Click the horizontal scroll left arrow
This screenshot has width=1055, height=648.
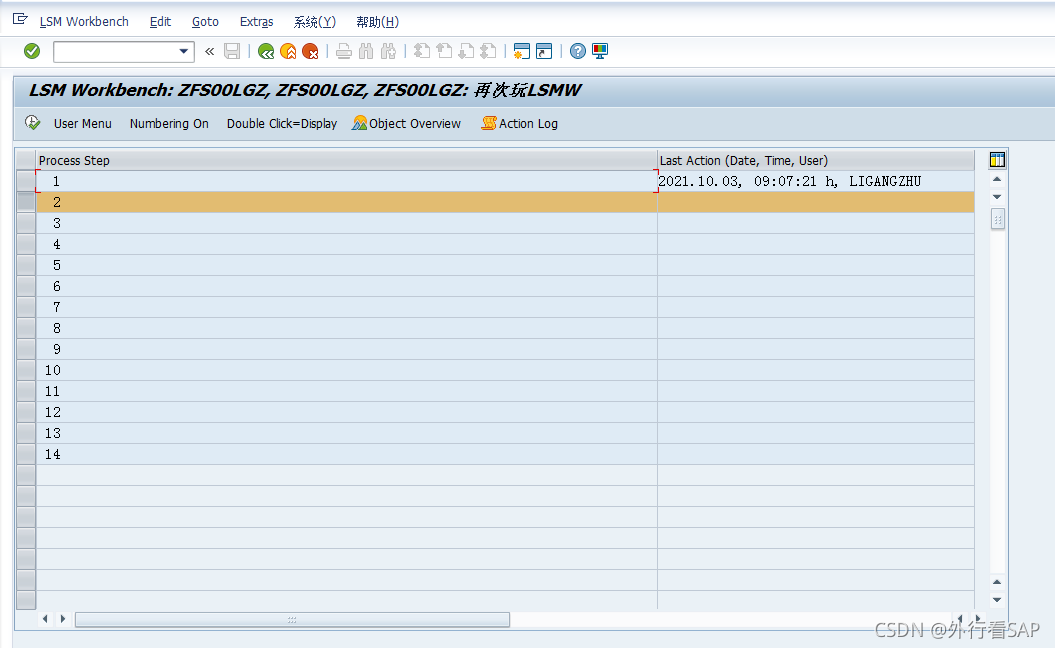(45, 618)
